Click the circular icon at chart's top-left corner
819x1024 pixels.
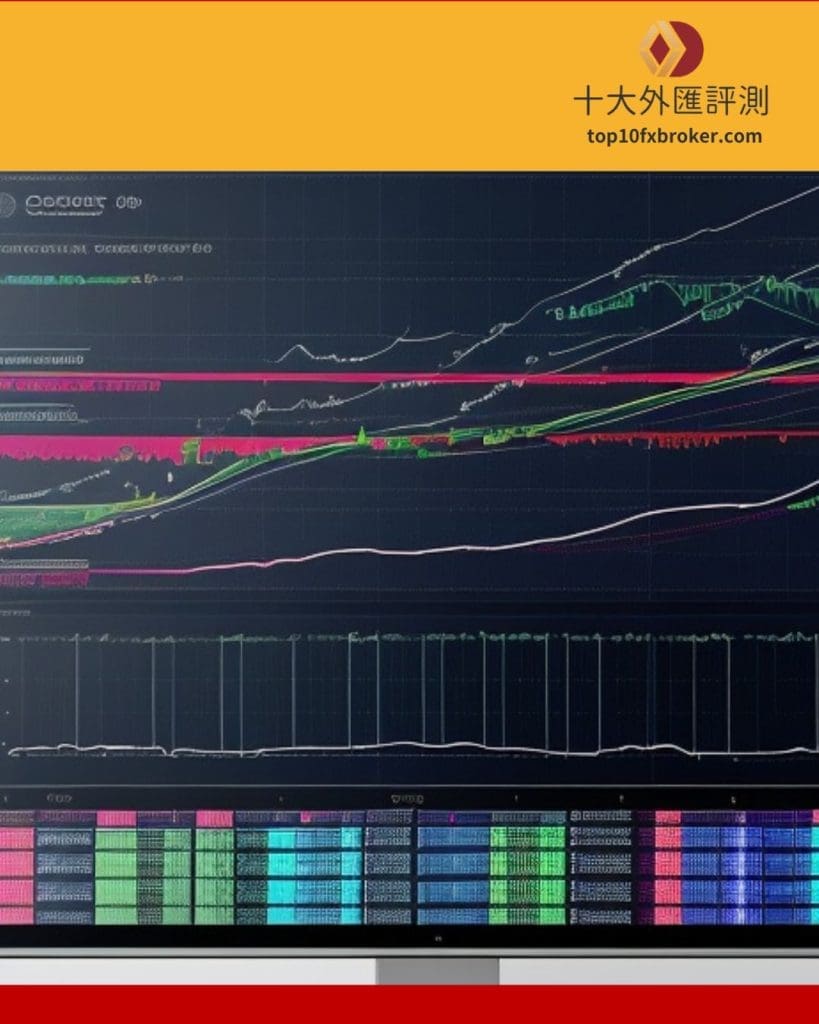[8, 203]
